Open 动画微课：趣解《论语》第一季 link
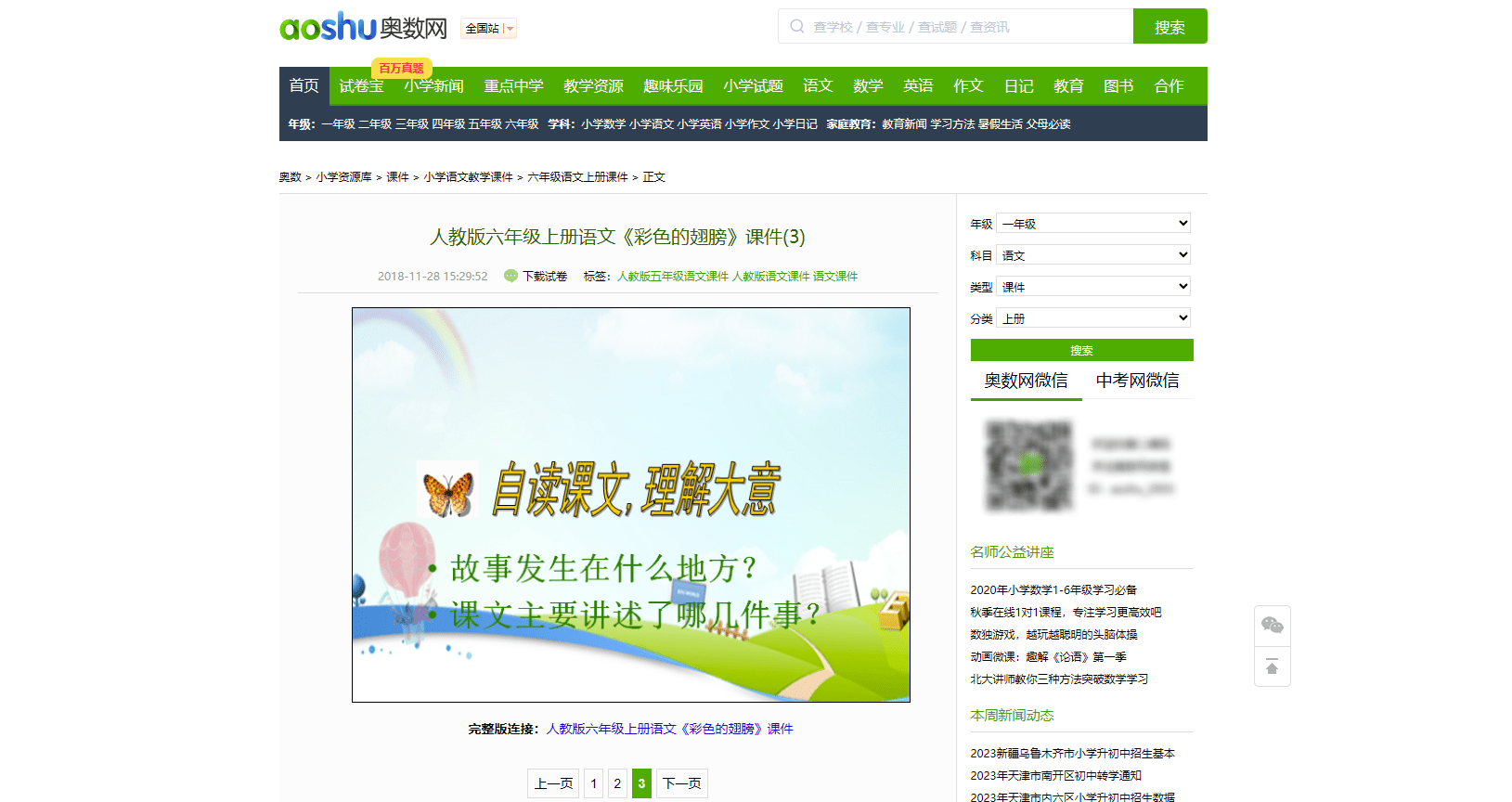Viewport: 1512px width, 802px height. [1049, 656]
